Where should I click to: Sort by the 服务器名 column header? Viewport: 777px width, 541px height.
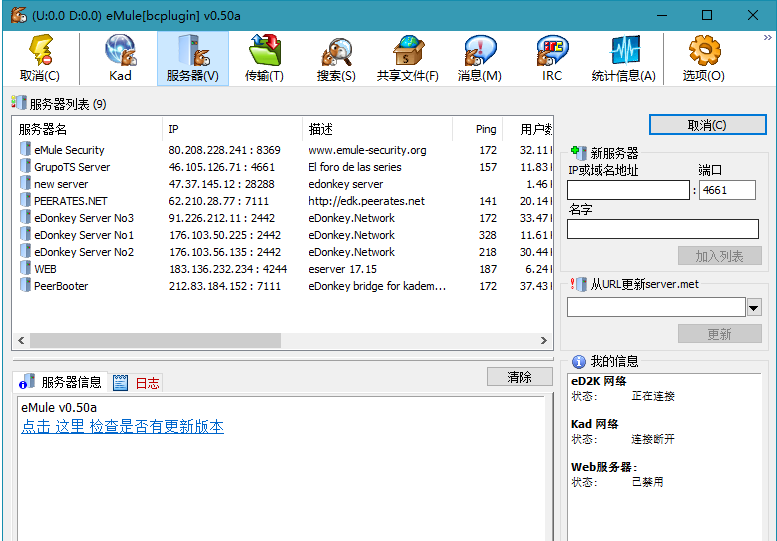[88, 129]
